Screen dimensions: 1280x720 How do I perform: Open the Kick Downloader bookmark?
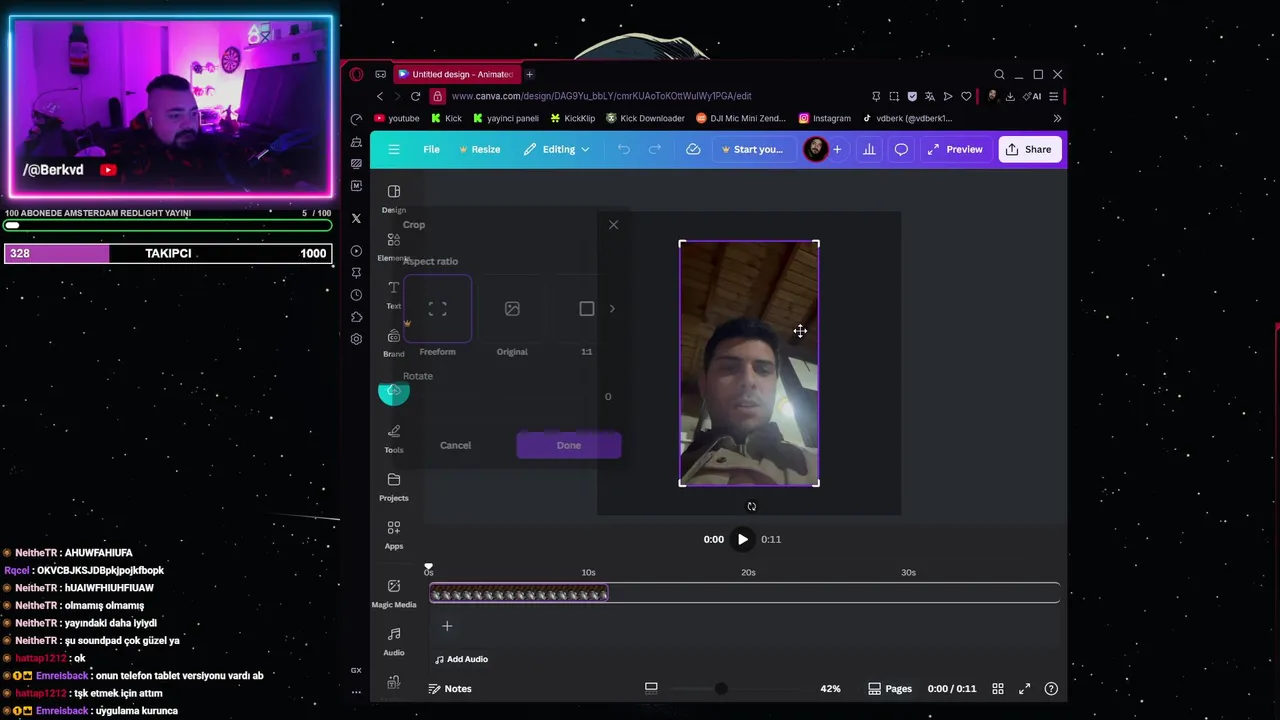(645, 118)
